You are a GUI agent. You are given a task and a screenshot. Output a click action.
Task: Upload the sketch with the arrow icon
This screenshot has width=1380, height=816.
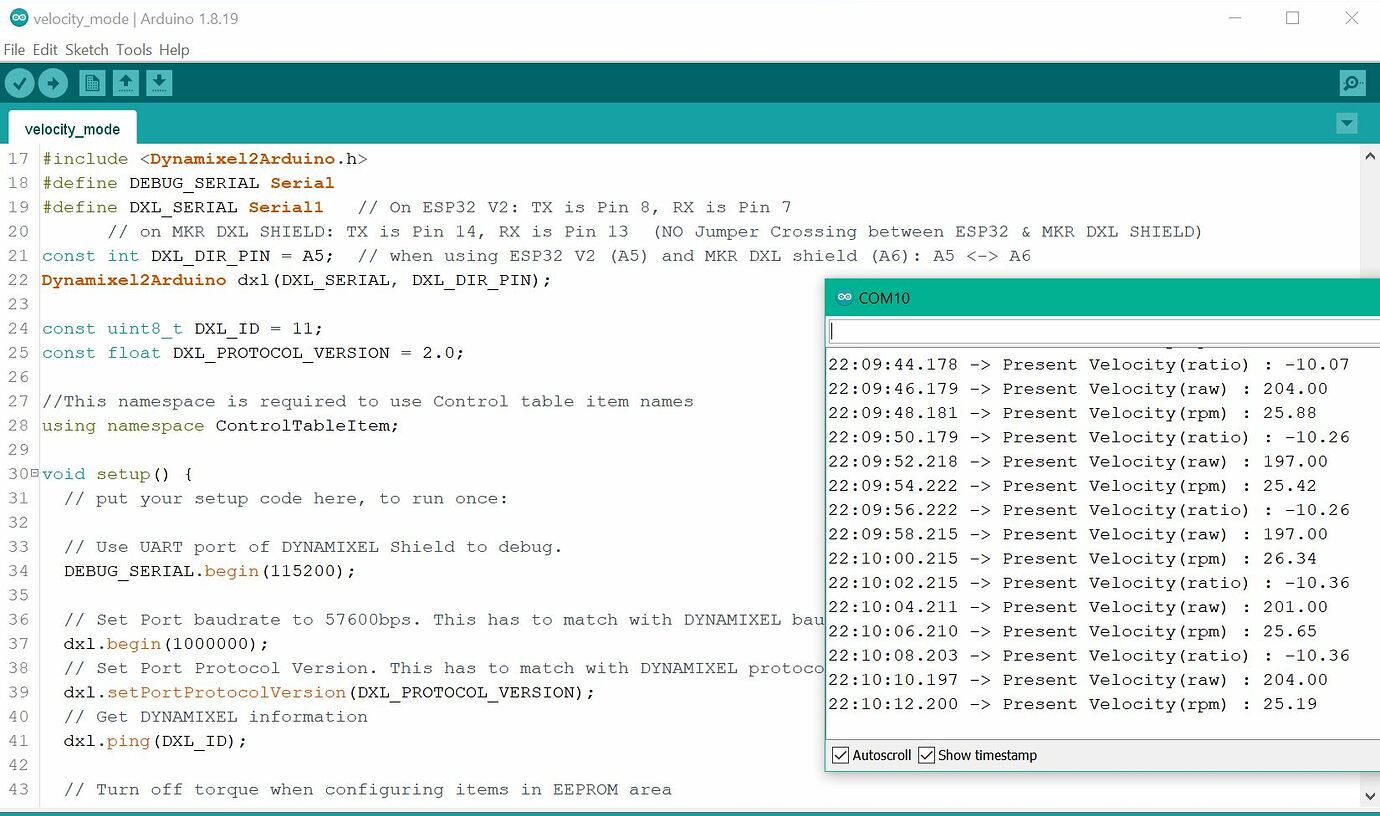[x=53, y=83]
